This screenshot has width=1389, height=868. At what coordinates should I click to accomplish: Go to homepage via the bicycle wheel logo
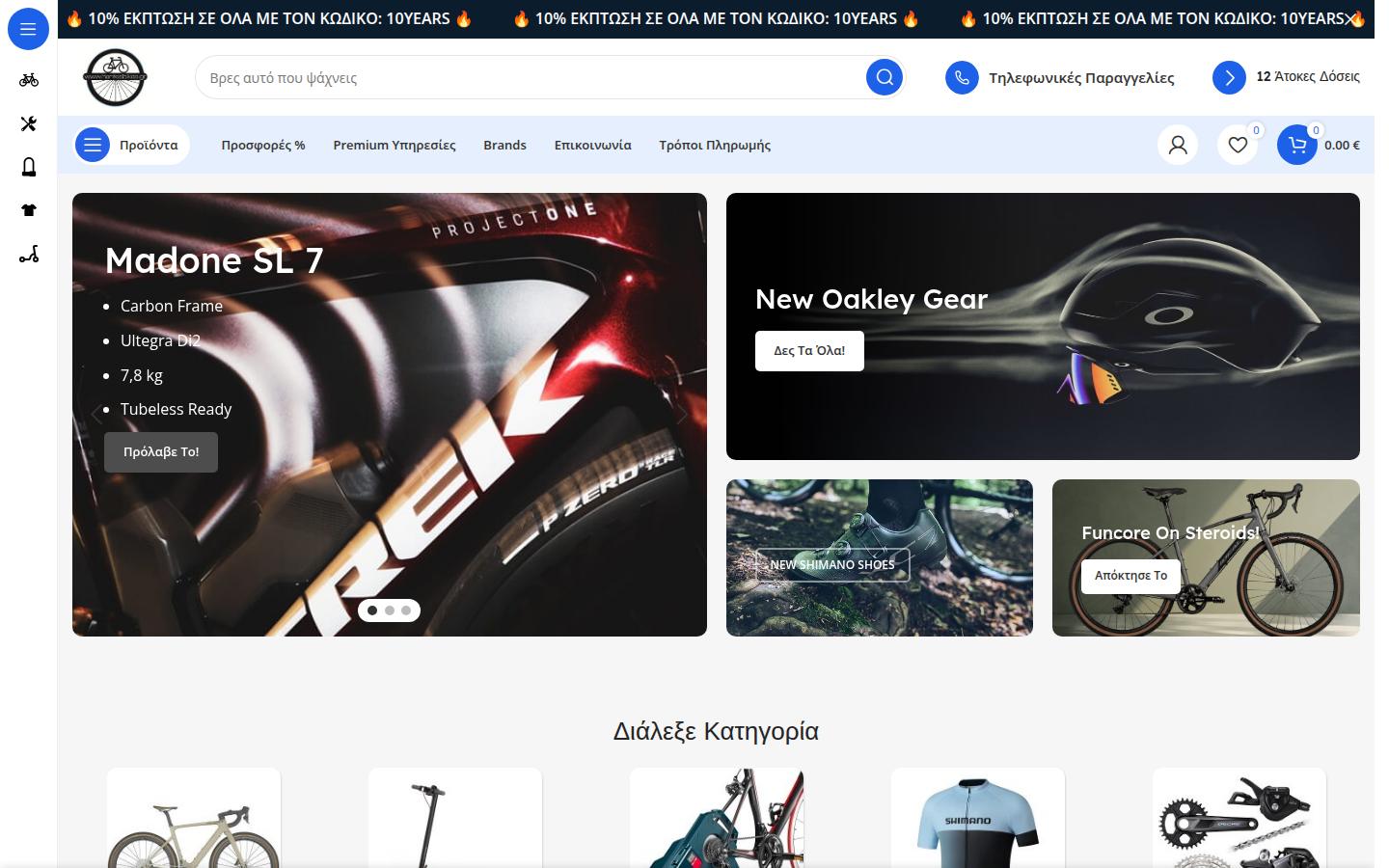tap(116, 77)
